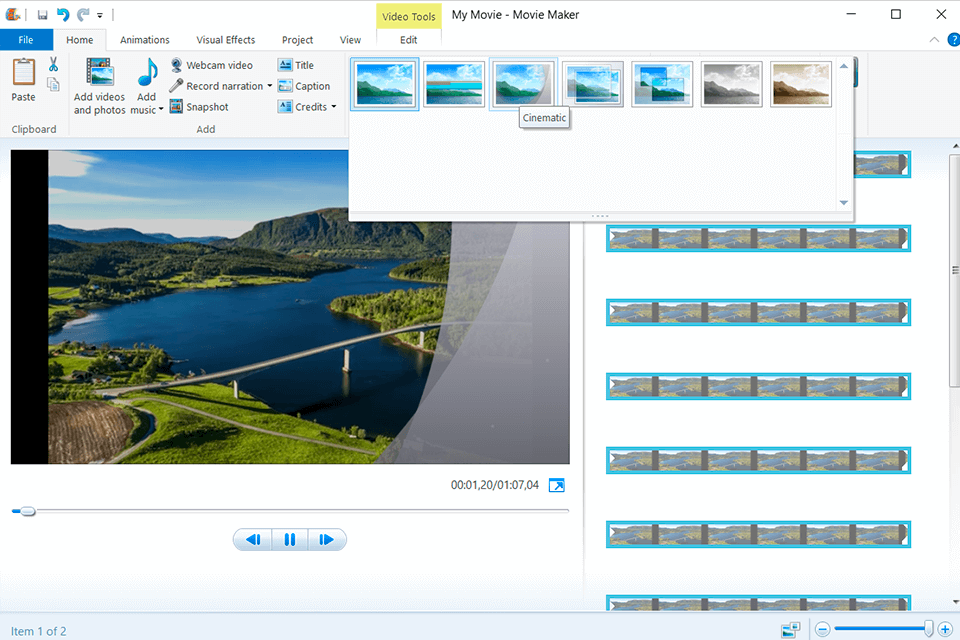
Task: Go back to the previous frame
Action: [x=253, y=540]
